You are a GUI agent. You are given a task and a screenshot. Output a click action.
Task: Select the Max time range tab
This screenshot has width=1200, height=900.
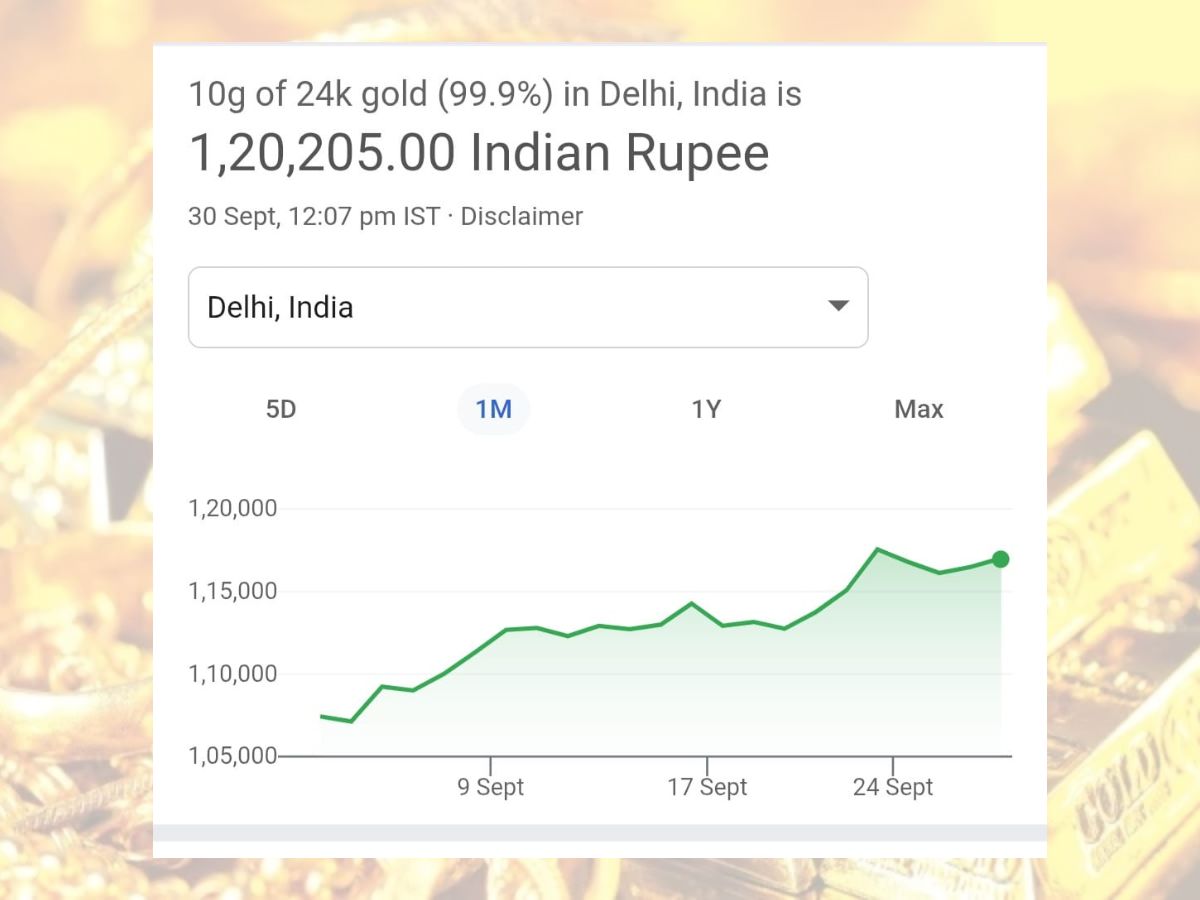918,408
